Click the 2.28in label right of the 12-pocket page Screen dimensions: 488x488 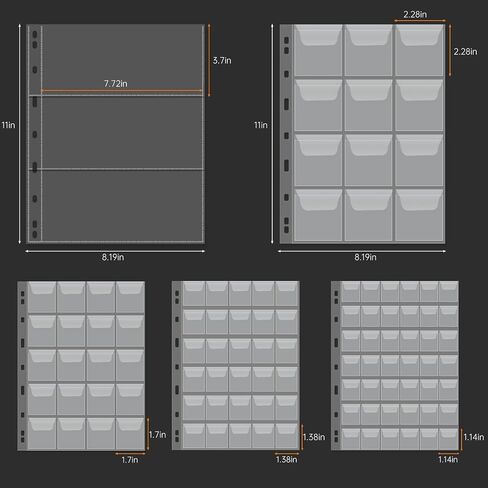point(465,52)
